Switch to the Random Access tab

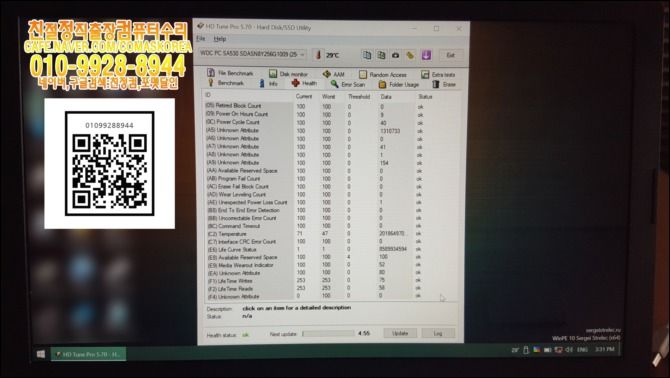[383, 75]
